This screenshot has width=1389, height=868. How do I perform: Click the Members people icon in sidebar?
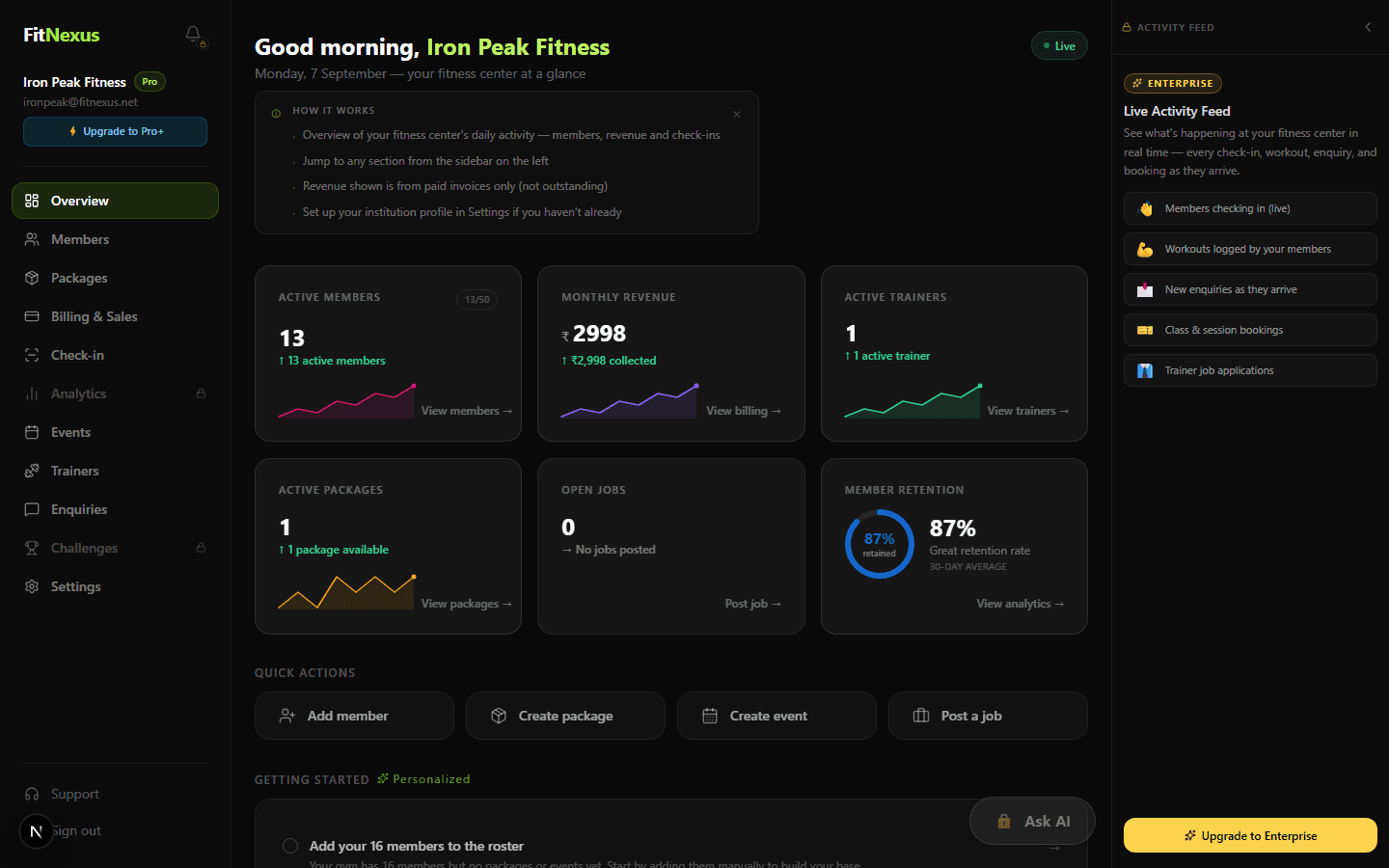(32, 239)
